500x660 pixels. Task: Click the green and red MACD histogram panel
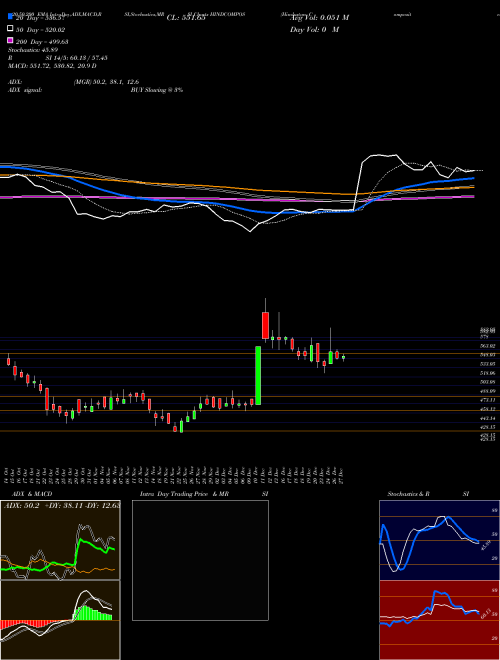click(x=60, y=620)
